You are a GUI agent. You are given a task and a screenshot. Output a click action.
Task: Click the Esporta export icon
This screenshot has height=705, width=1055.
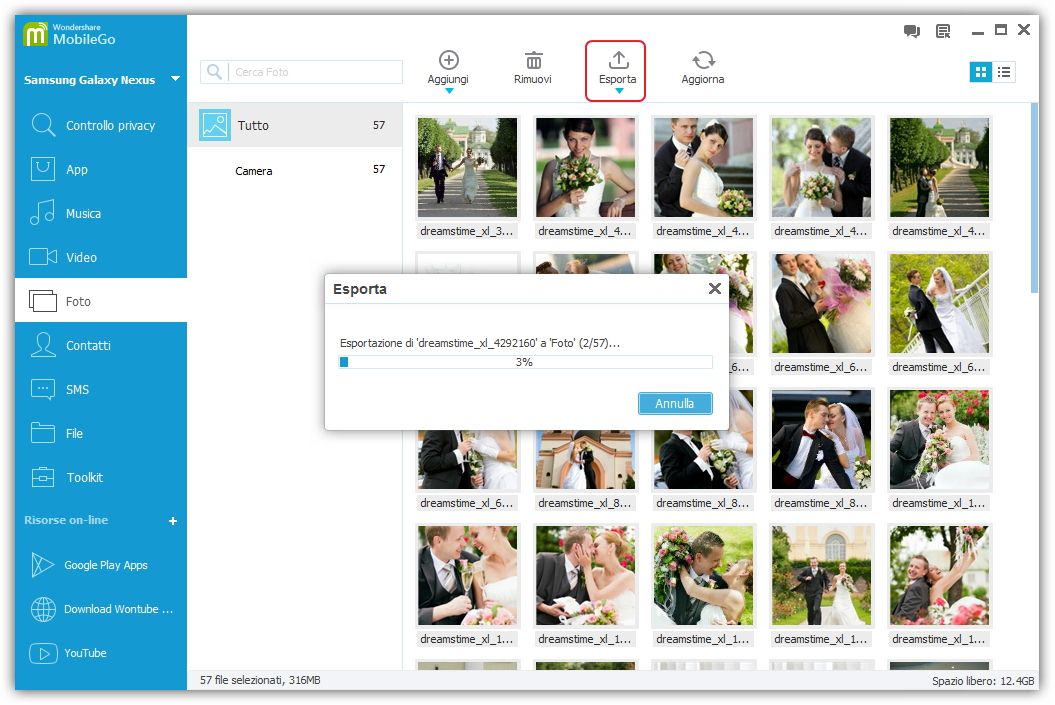tap(618, 60)
